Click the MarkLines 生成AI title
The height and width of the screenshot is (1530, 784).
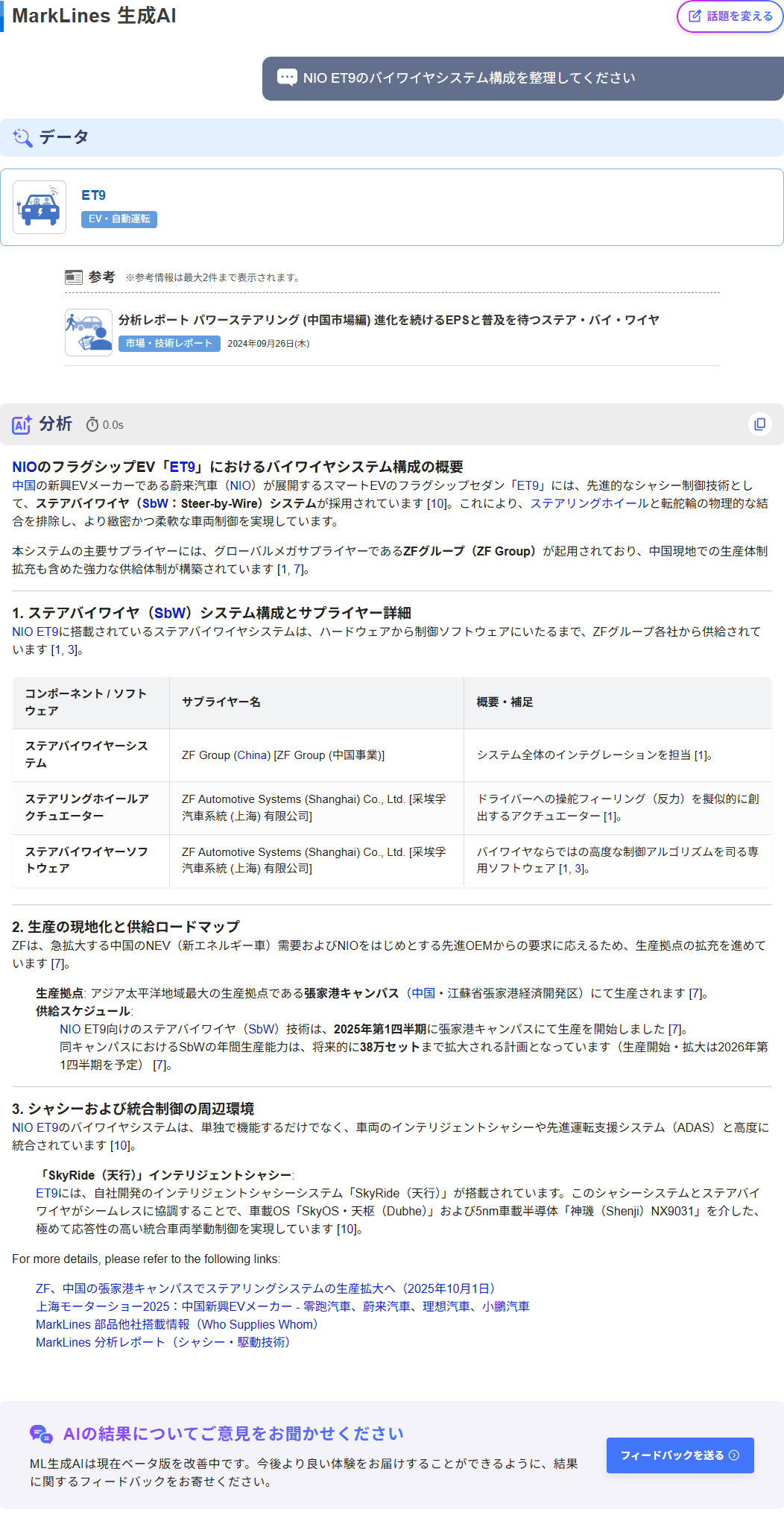click(94, 16)
